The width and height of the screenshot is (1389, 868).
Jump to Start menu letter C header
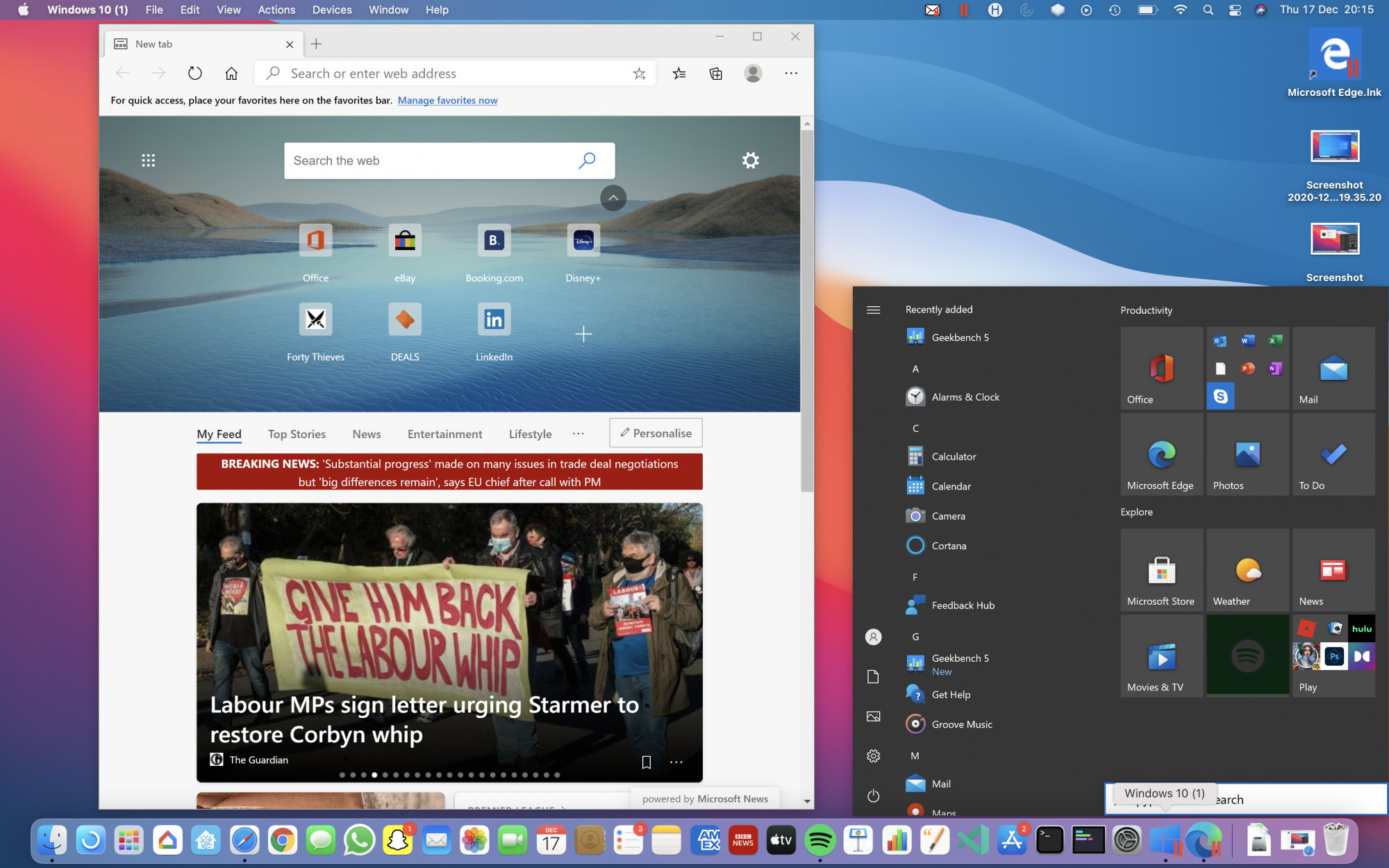point(915,428)
